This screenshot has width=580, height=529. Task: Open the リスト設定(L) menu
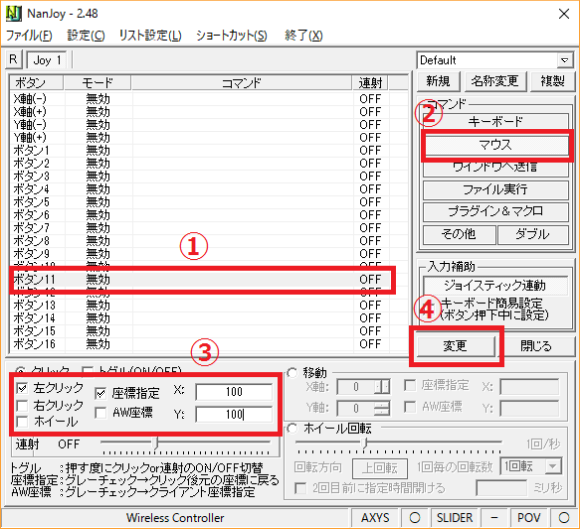[150, 36]
